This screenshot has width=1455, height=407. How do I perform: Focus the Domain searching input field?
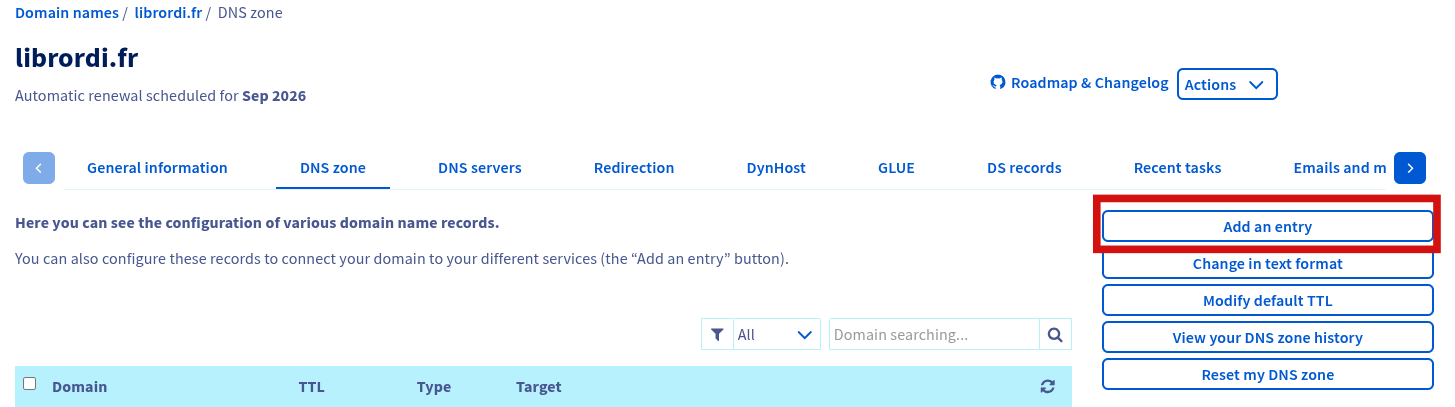tap(934, 335)
